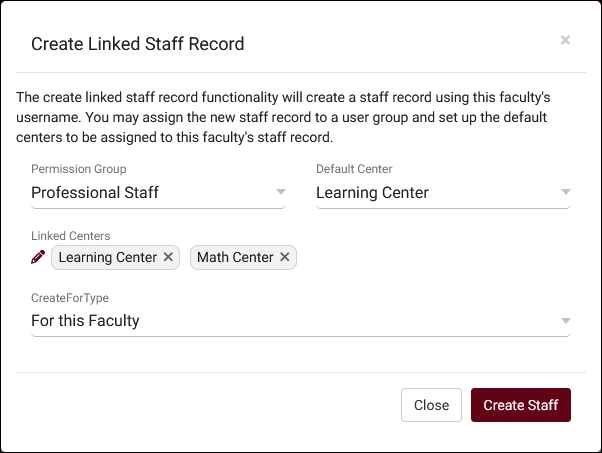This screenshot has height=453, width=602.
Task: Remove the Learning Center linked center chip
Action: tap(168, 257)
